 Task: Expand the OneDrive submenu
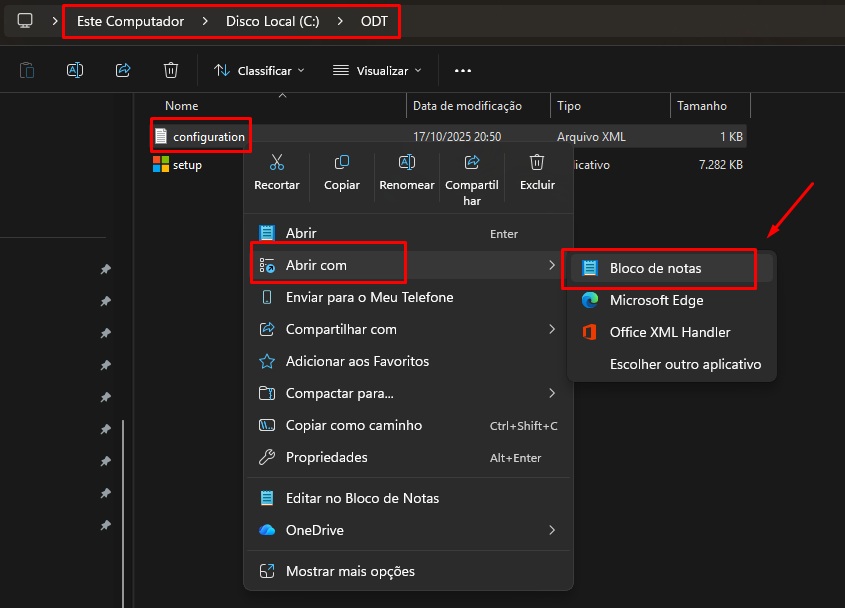(x=408, y=530)
